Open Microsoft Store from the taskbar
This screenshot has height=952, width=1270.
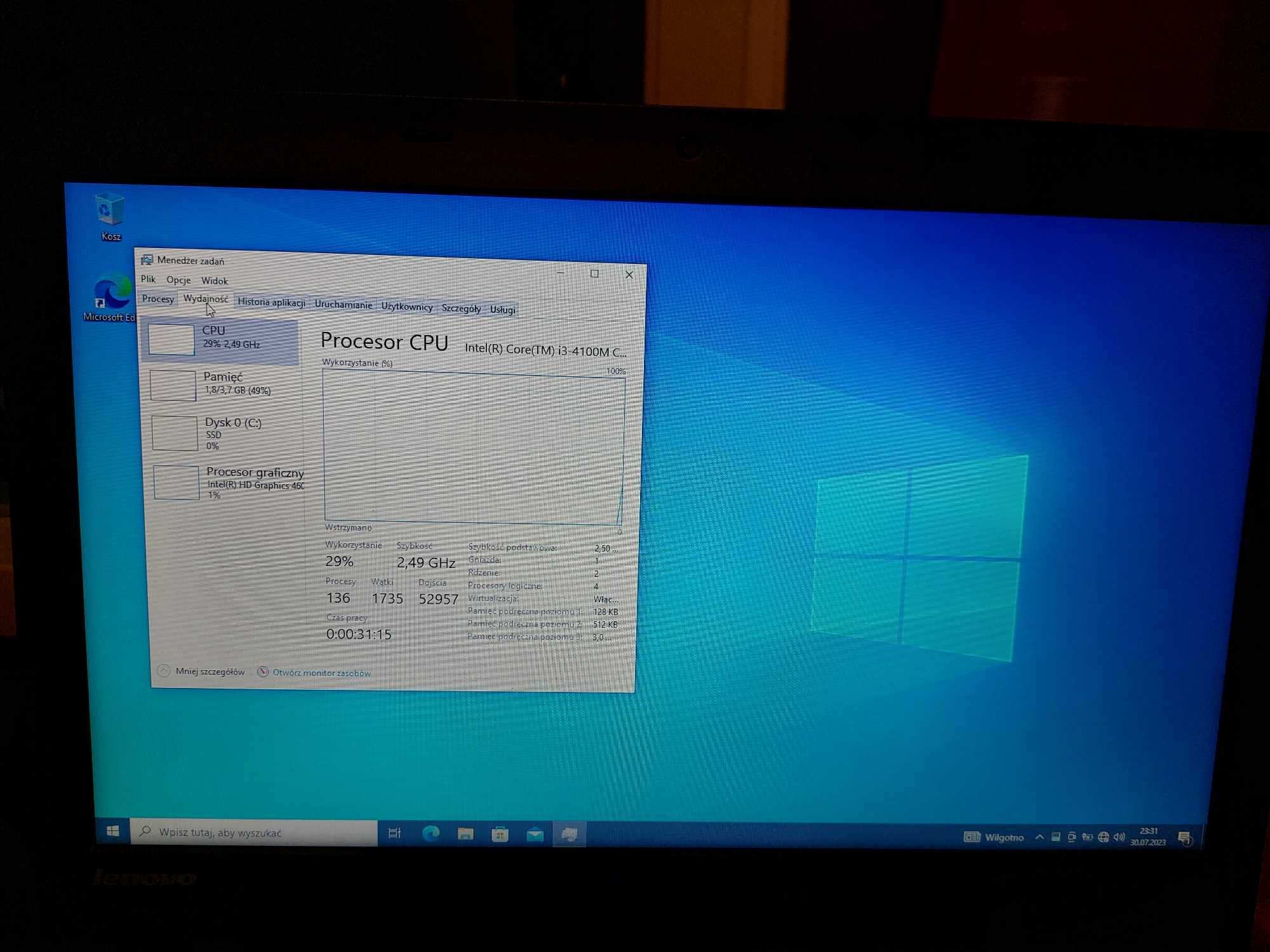(500, 834)
